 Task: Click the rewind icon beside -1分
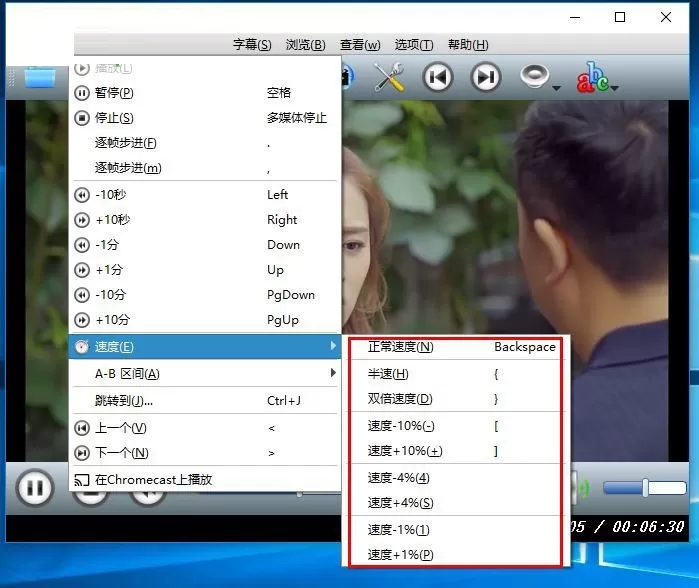[x=82, y=245]
